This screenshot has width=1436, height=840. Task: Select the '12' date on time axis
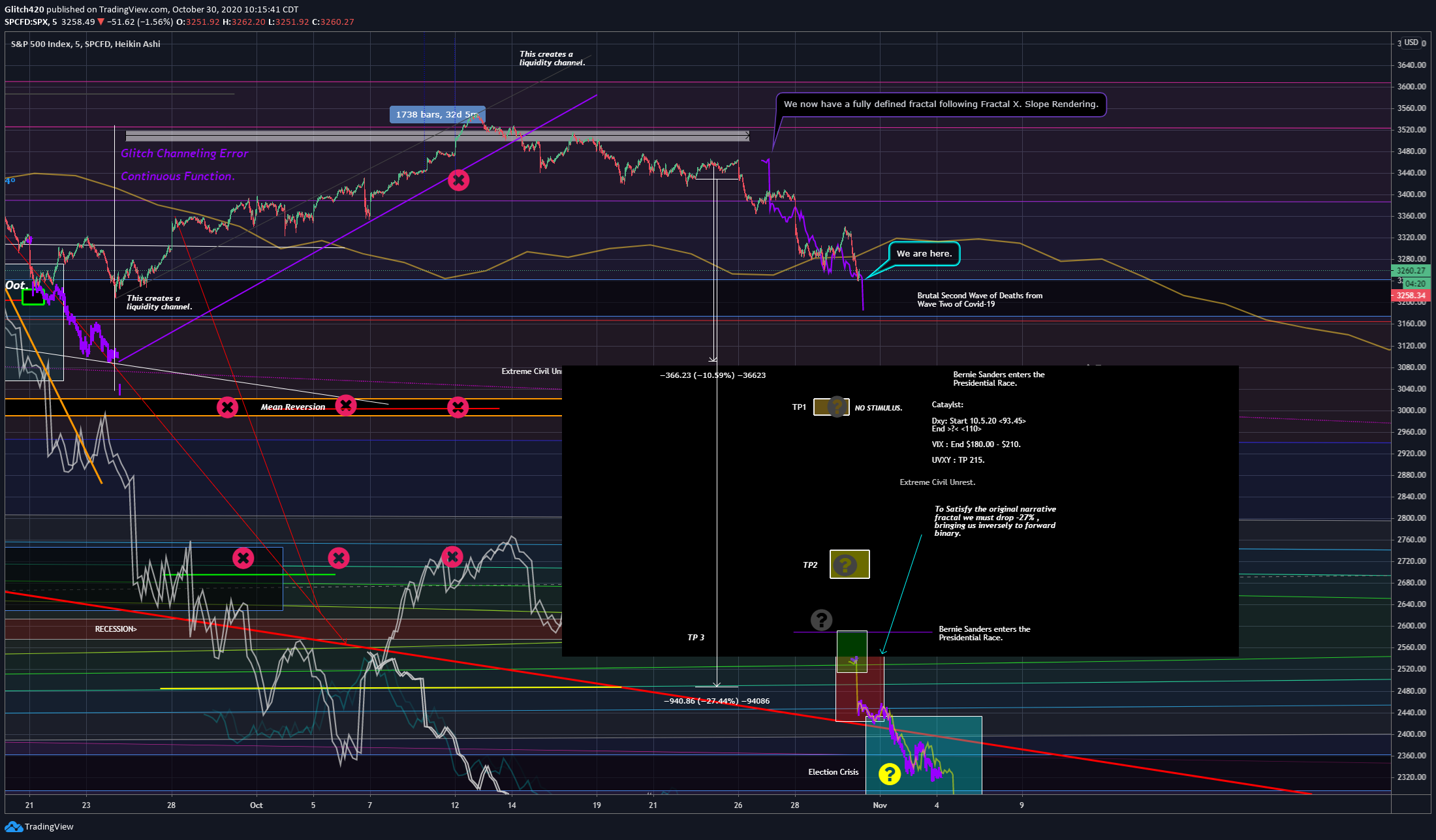[x=455, y=805]
